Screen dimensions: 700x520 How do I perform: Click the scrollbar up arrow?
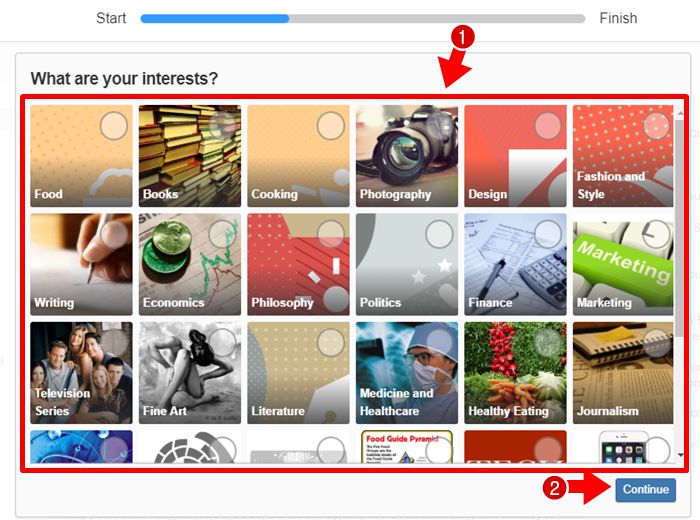(x=680, y=113)
